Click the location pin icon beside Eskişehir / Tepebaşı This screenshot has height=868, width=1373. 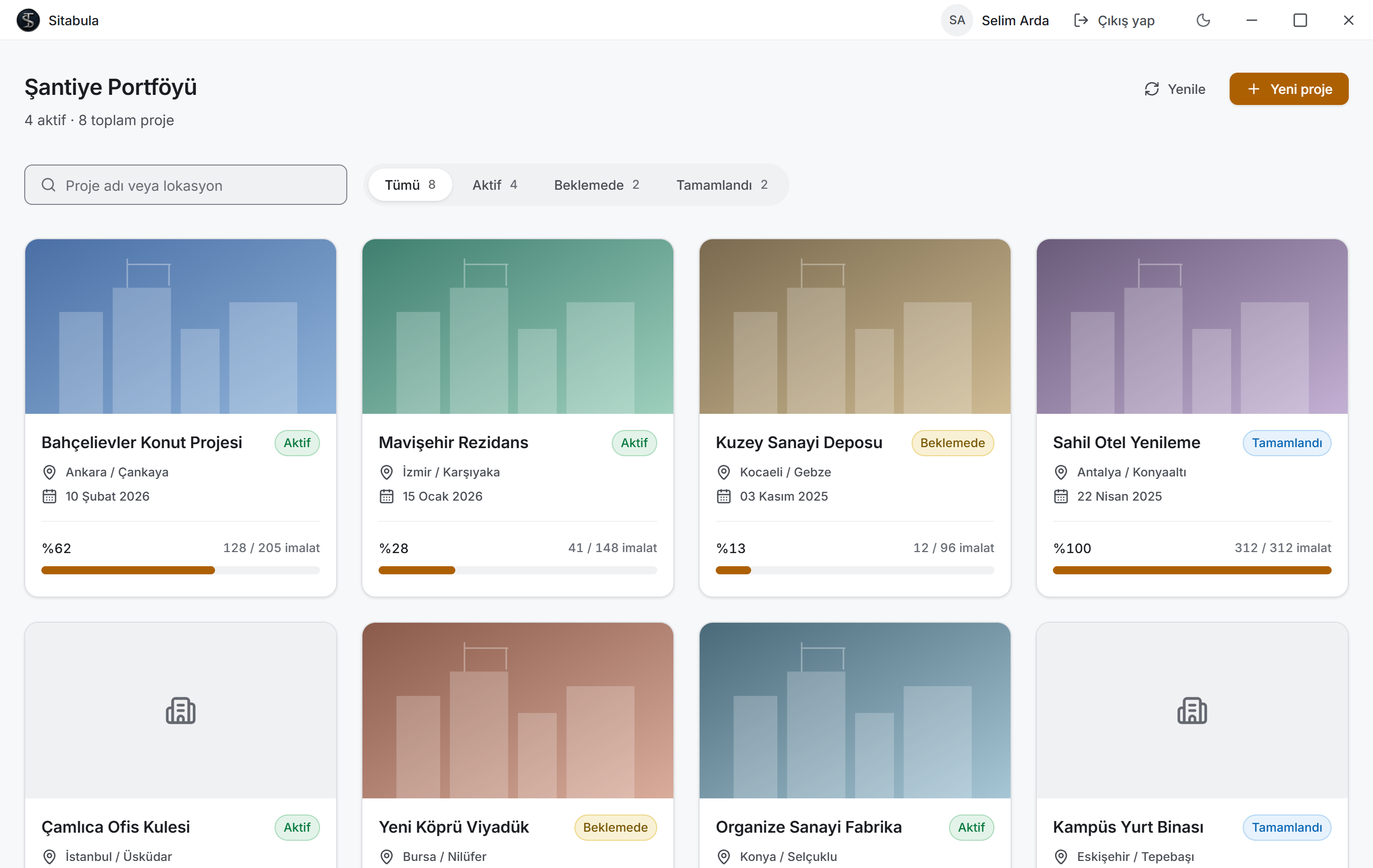[x=1061, y=856]
